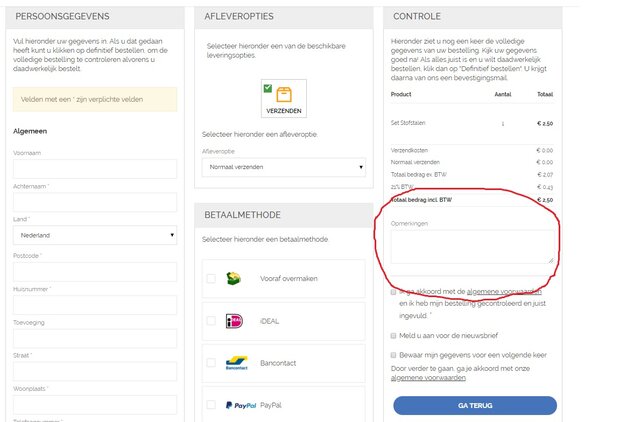The image size is (620, 422).
Task: Click the iDEAL payment logo
Action: [x=235, y=321]
